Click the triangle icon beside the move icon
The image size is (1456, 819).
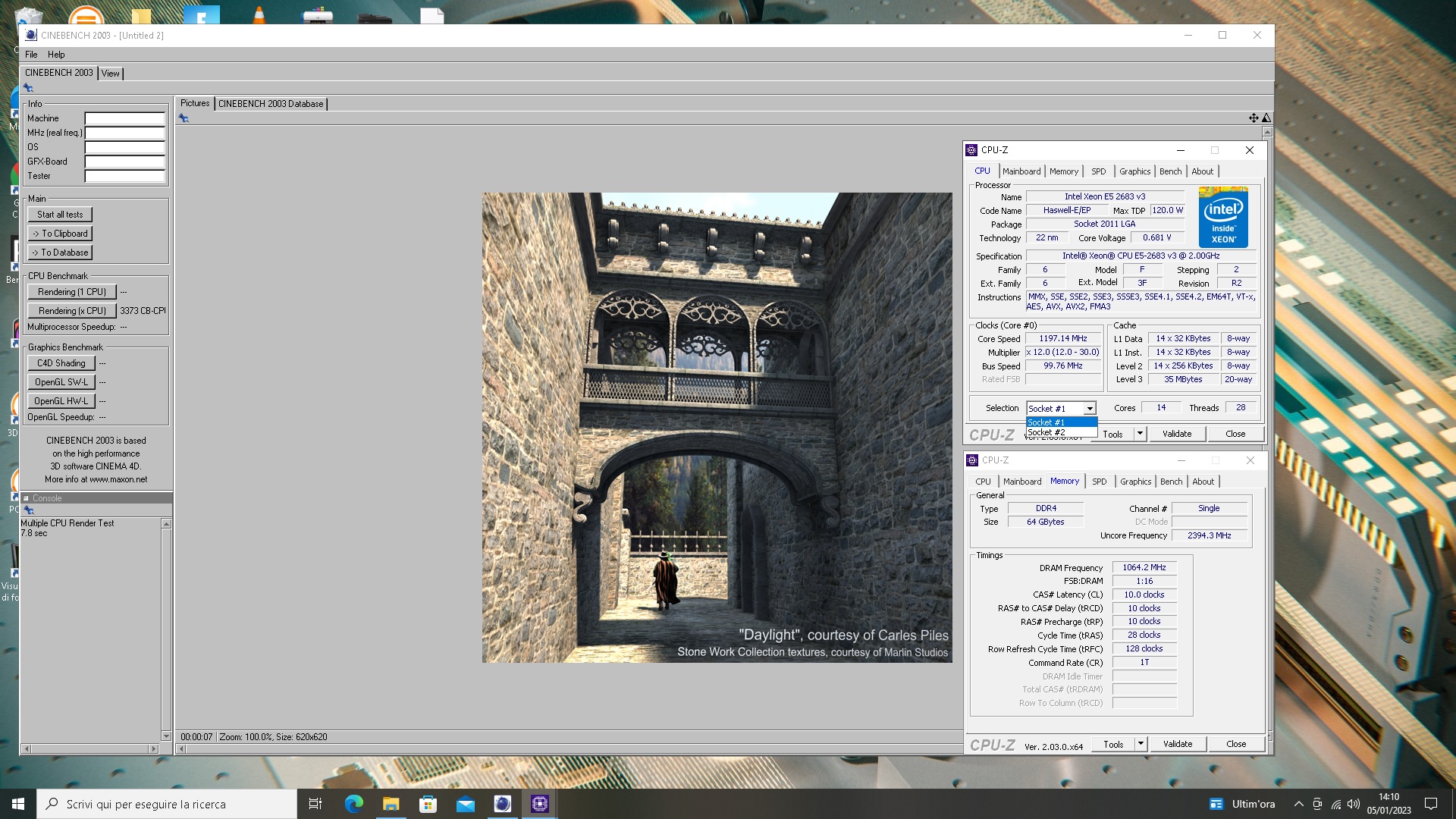[1266, 118]
